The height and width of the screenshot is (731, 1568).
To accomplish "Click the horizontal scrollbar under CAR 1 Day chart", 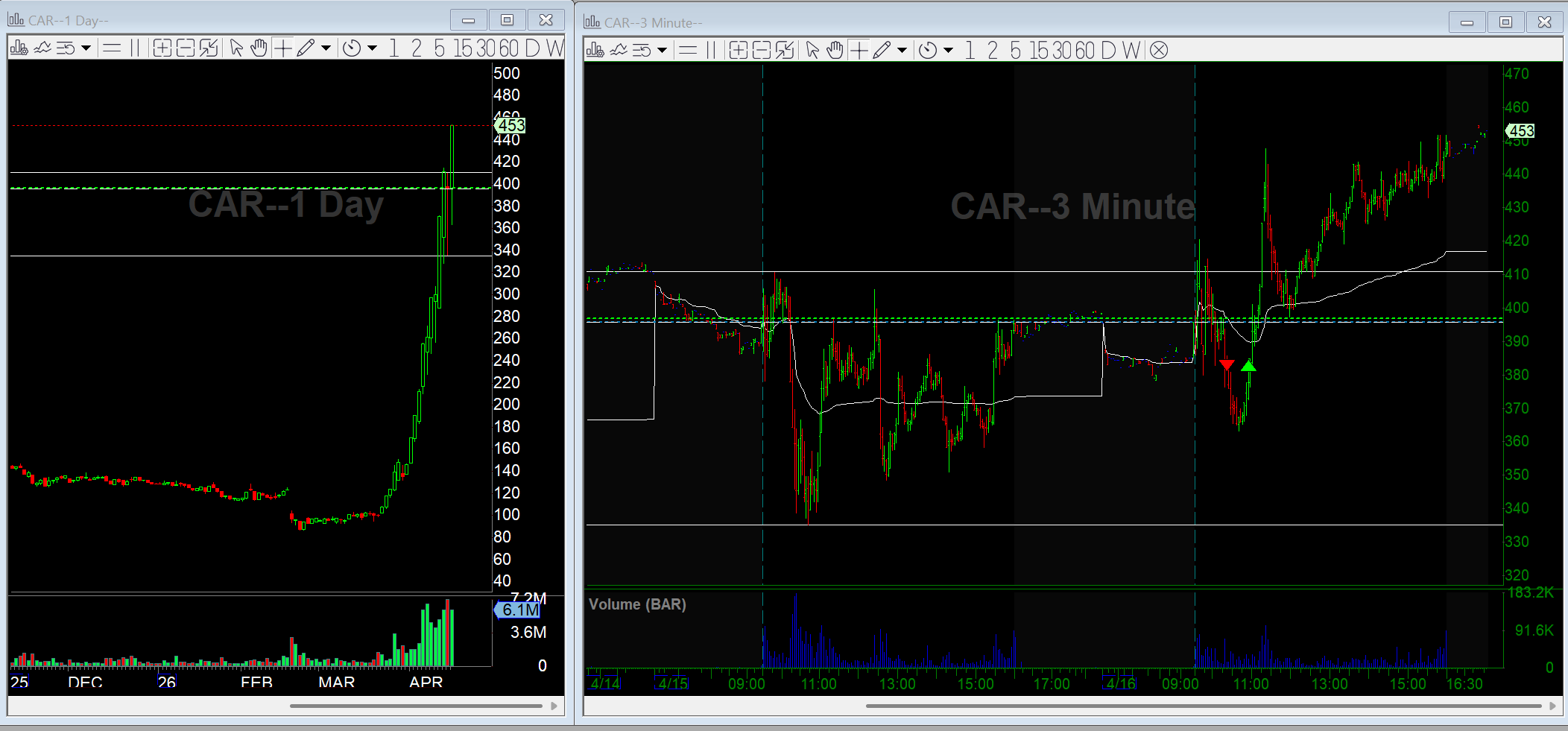I will tap(416, 706).
